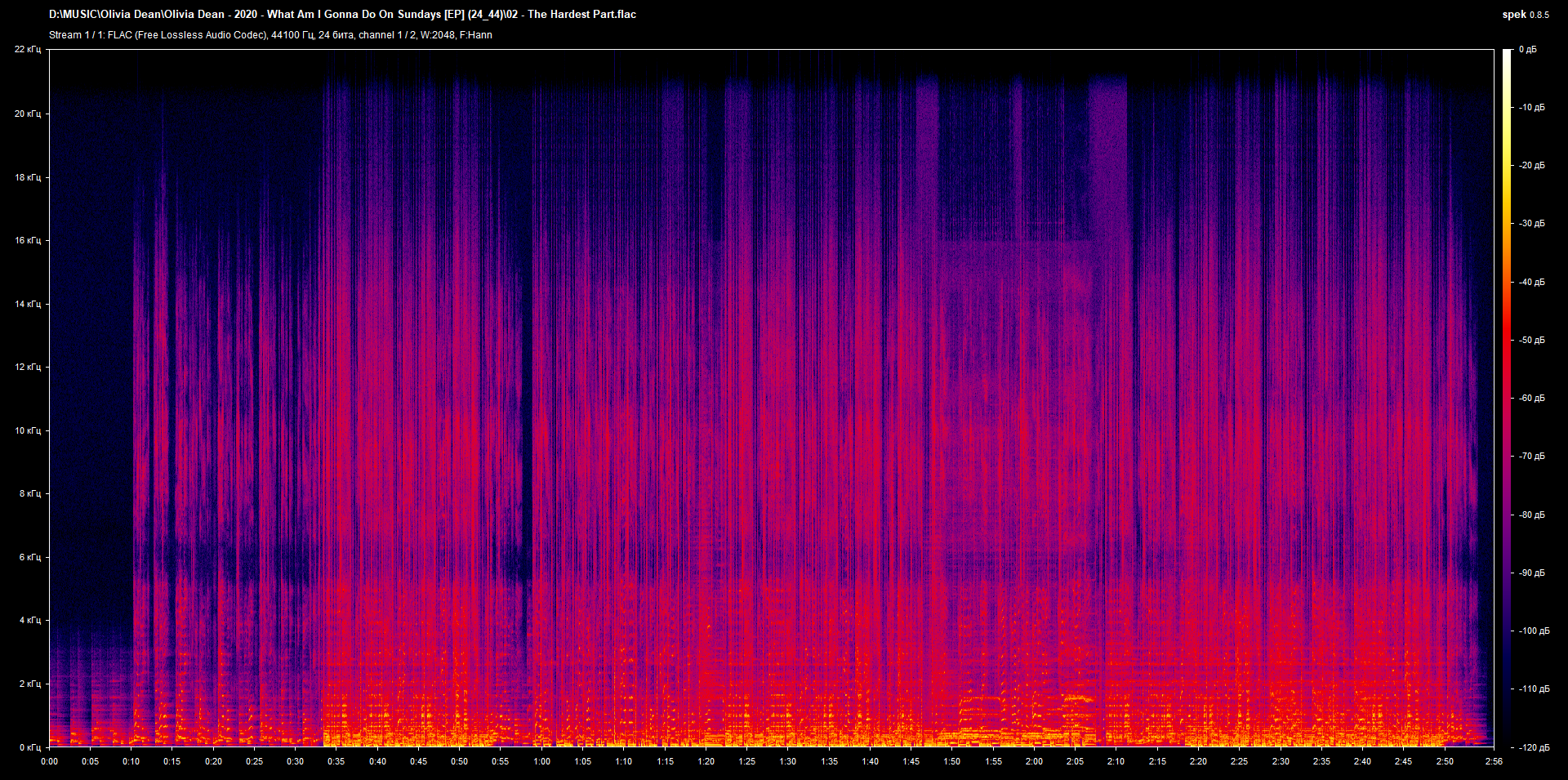The width and height of the screenshot is (1568, 780).
Task: Click the 2:45 time axis label
Action: pyautogui.click(x=1404, y=761)
